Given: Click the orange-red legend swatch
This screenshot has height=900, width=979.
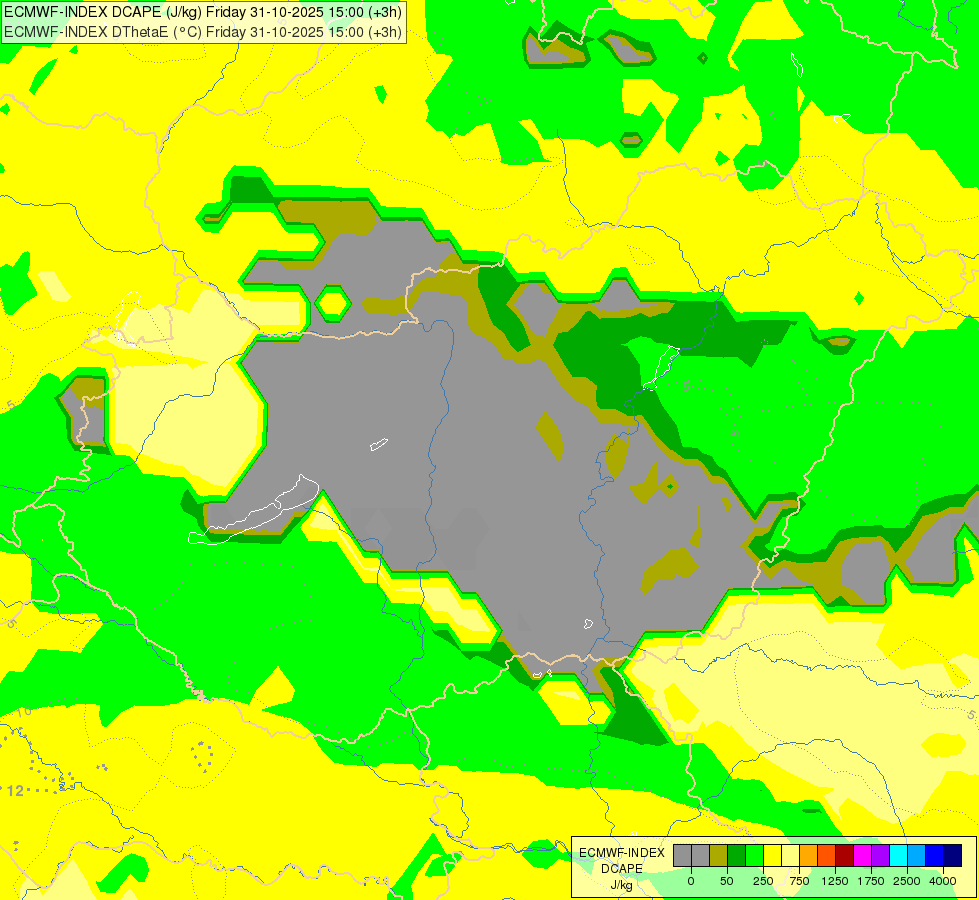Looking at the screenshot, I should (x=827, y=856).
